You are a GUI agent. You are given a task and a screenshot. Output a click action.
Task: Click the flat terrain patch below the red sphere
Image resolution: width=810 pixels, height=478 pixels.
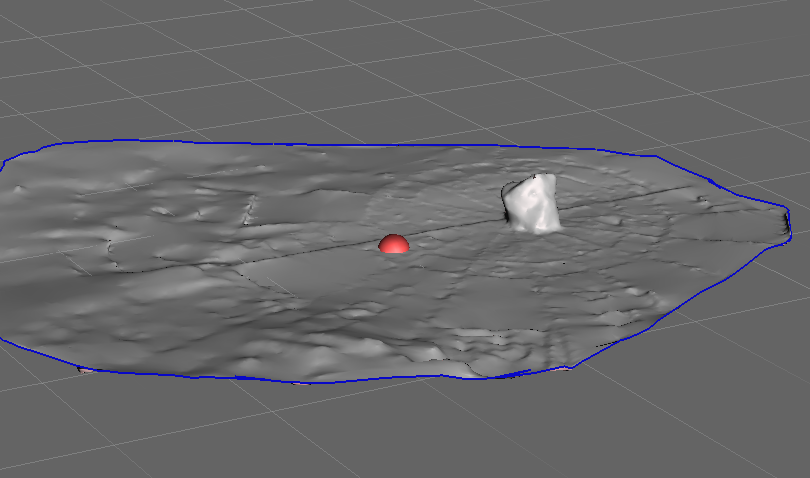tap(390, 290)
